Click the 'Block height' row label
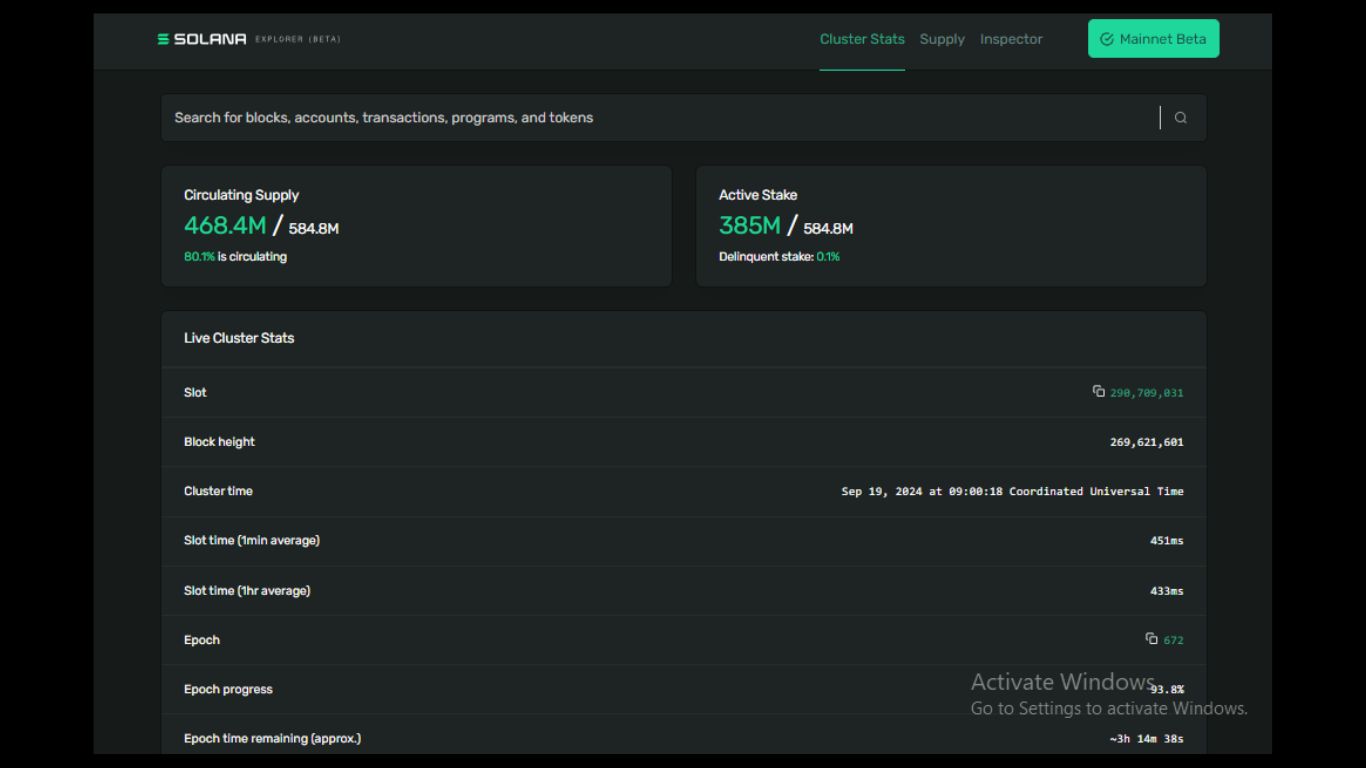The image size is (1366, 768). (x=219, y=442)
